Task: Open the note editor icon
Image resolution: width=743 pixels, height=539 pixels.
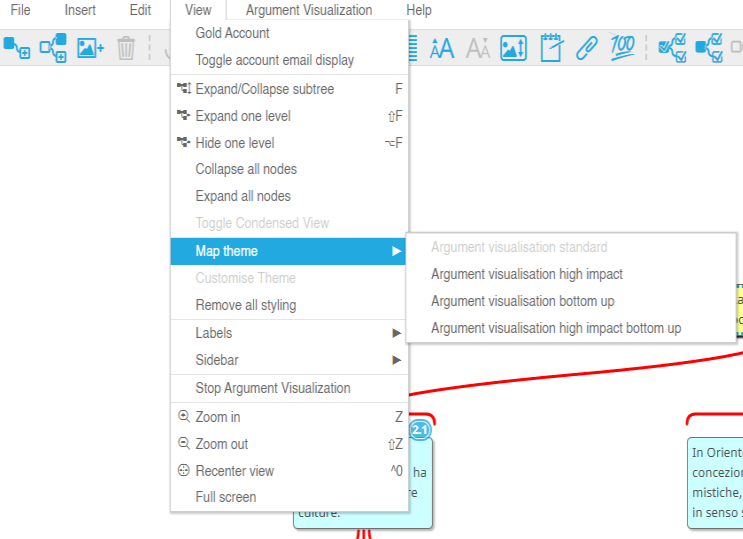Action: (551, 47)
